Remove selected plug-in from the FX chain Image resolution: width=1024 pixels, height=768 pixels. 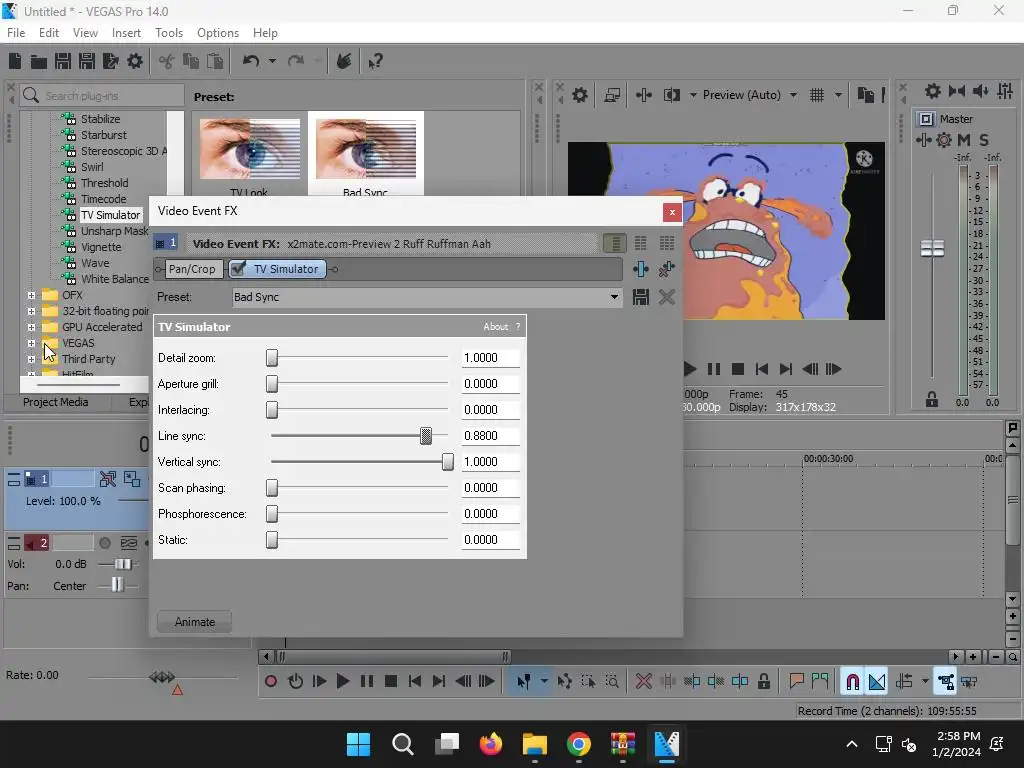pos(666,269)
